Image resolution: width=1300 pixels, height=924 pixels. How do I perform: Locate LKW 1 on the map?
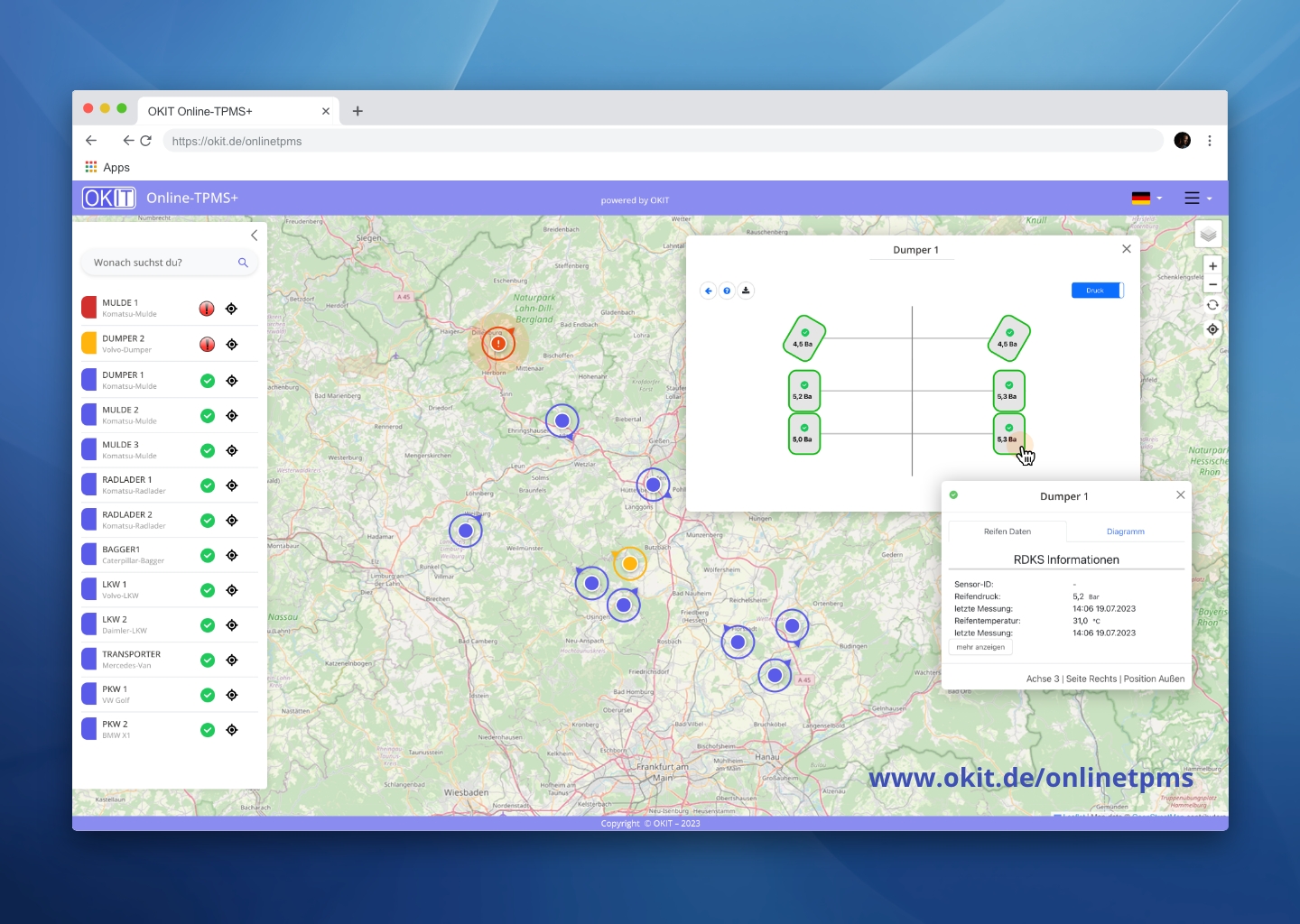coord(232,590)
